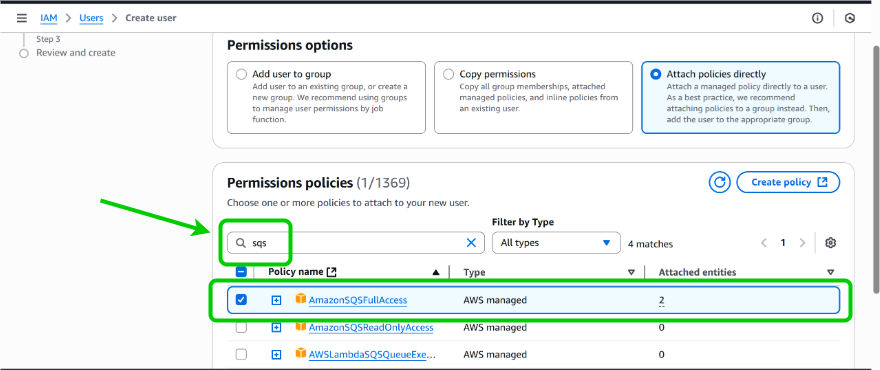The height and width of the screenshot is (370, 880).
Task: Click Create user breadcrumb text
Action: [151, 18]
